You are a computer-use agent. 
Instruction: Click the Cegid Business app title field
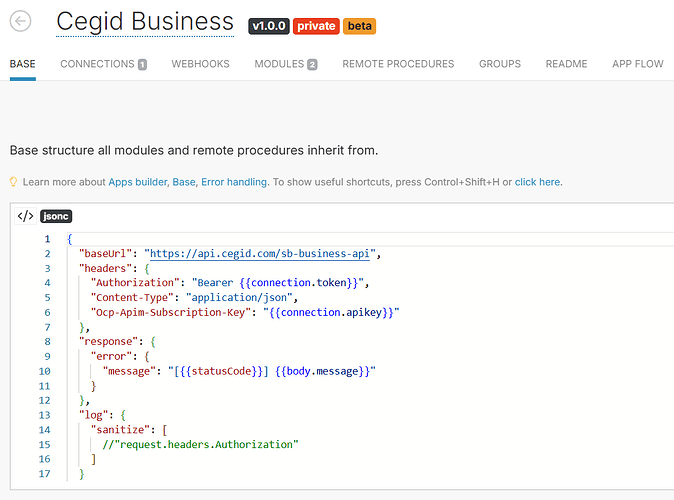[x=145, y=22]
